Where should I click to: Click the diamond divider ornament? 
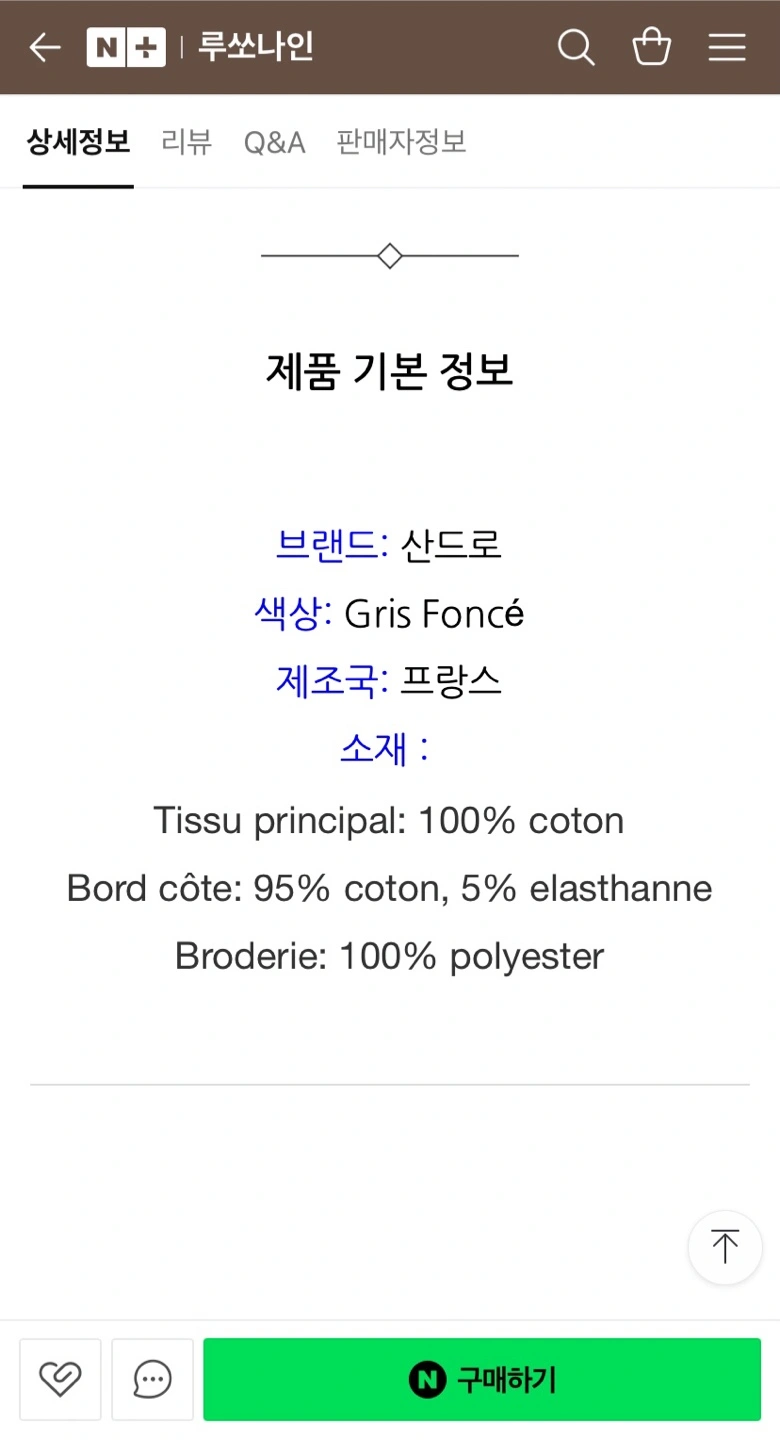click(390, 256)
